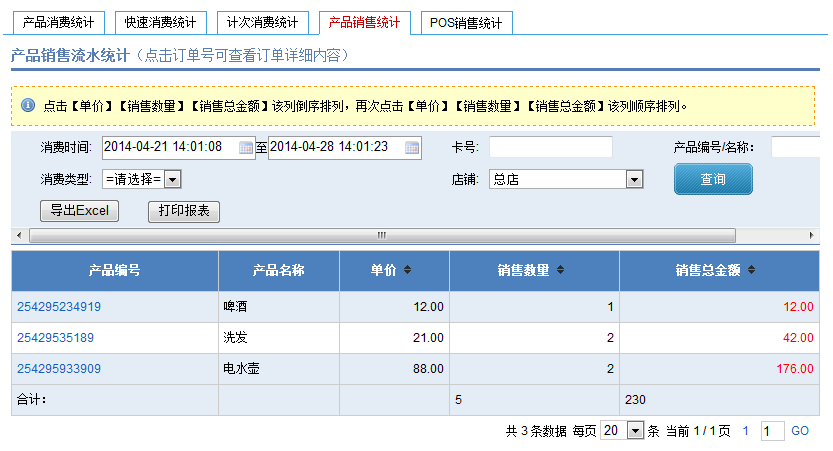Viewport: 833px width, 451px height.
Task: Sort by 单价 column arrow icon
Action: coord(407,270)
